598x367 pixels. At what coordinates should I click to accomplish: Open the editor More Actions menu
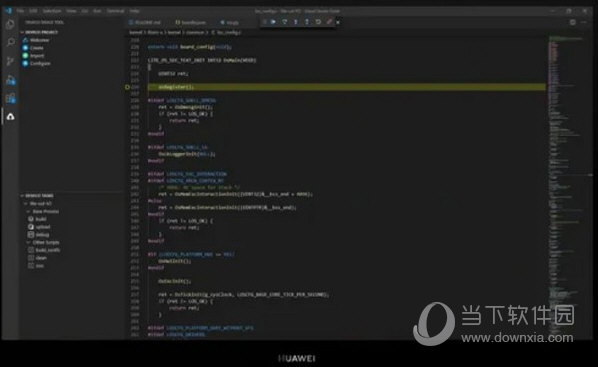[x=584, y=23]
